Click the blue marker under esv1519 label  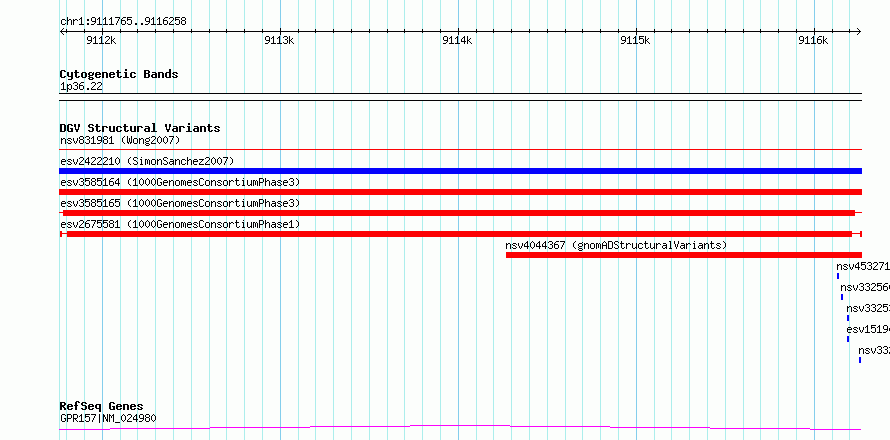click(848, 339)
